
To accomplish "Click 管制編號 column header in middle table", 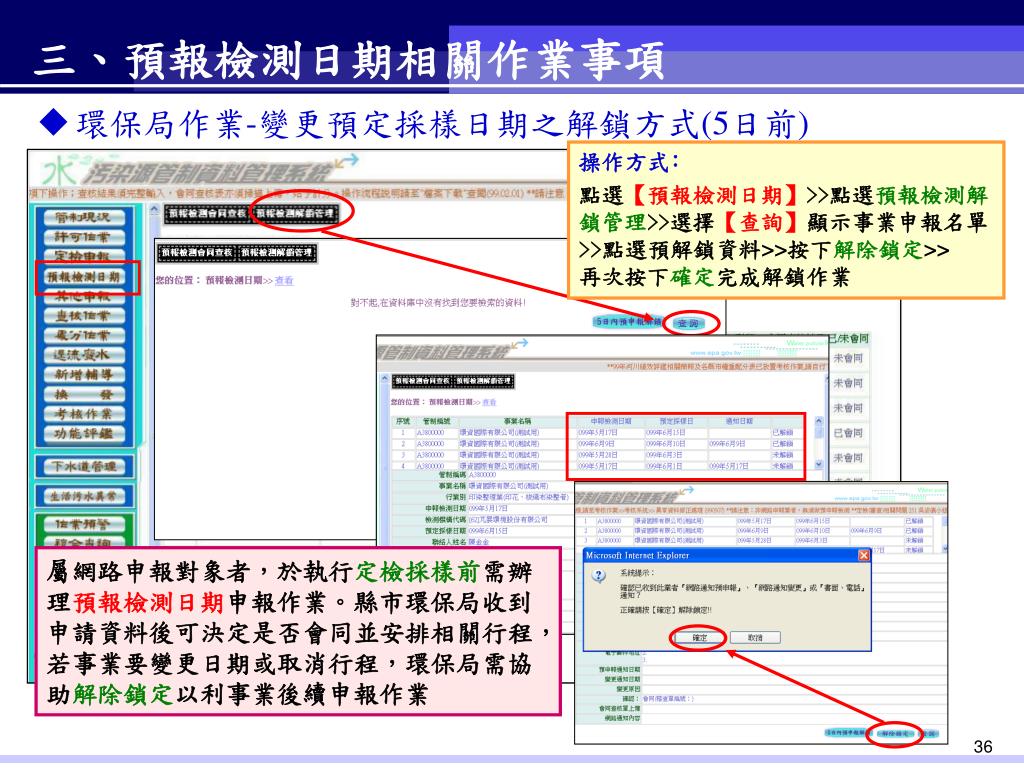I will pyautogui.click(x=436, y=421).
